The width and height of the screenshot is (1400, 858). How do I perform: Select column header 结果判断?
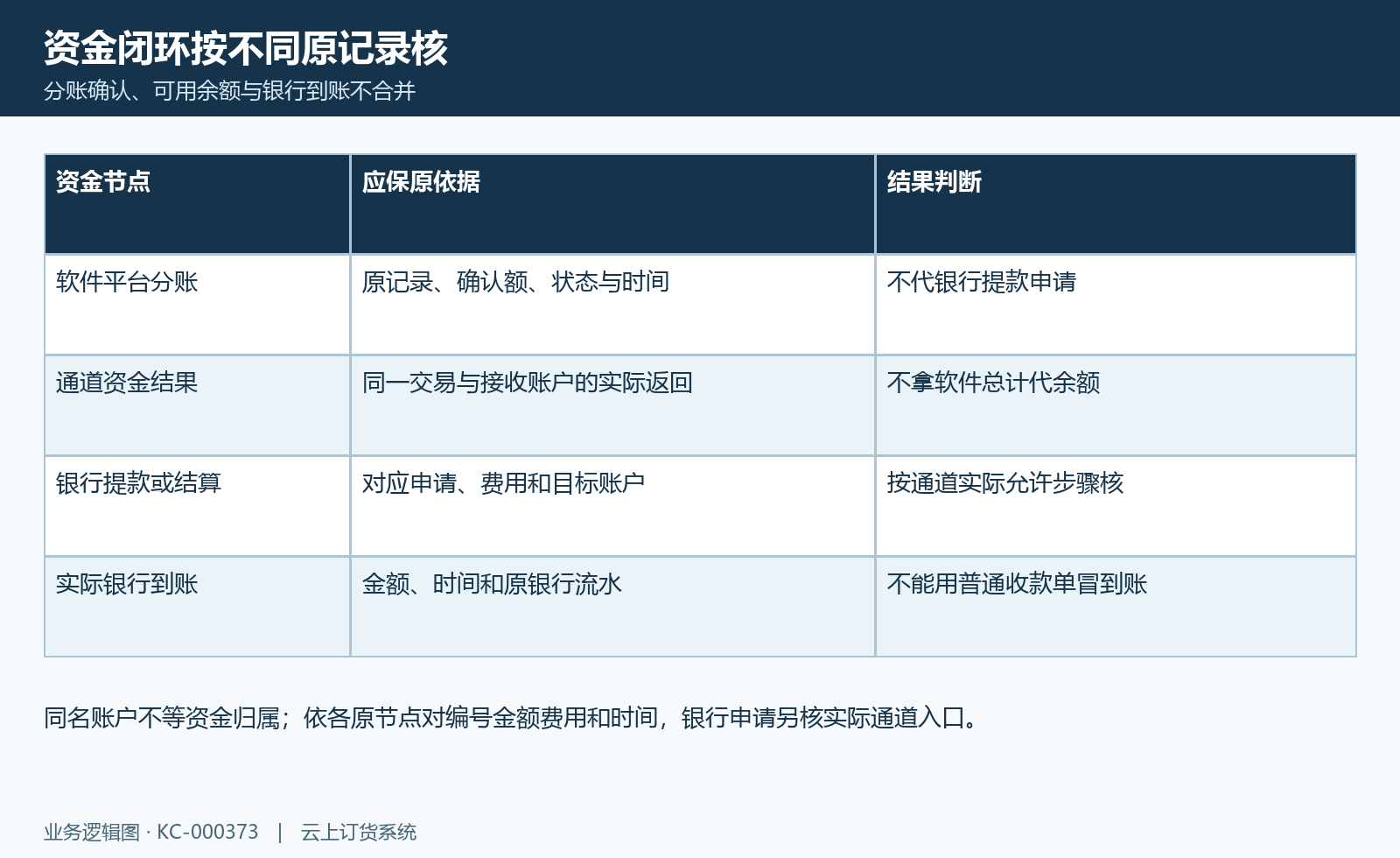1116,204
